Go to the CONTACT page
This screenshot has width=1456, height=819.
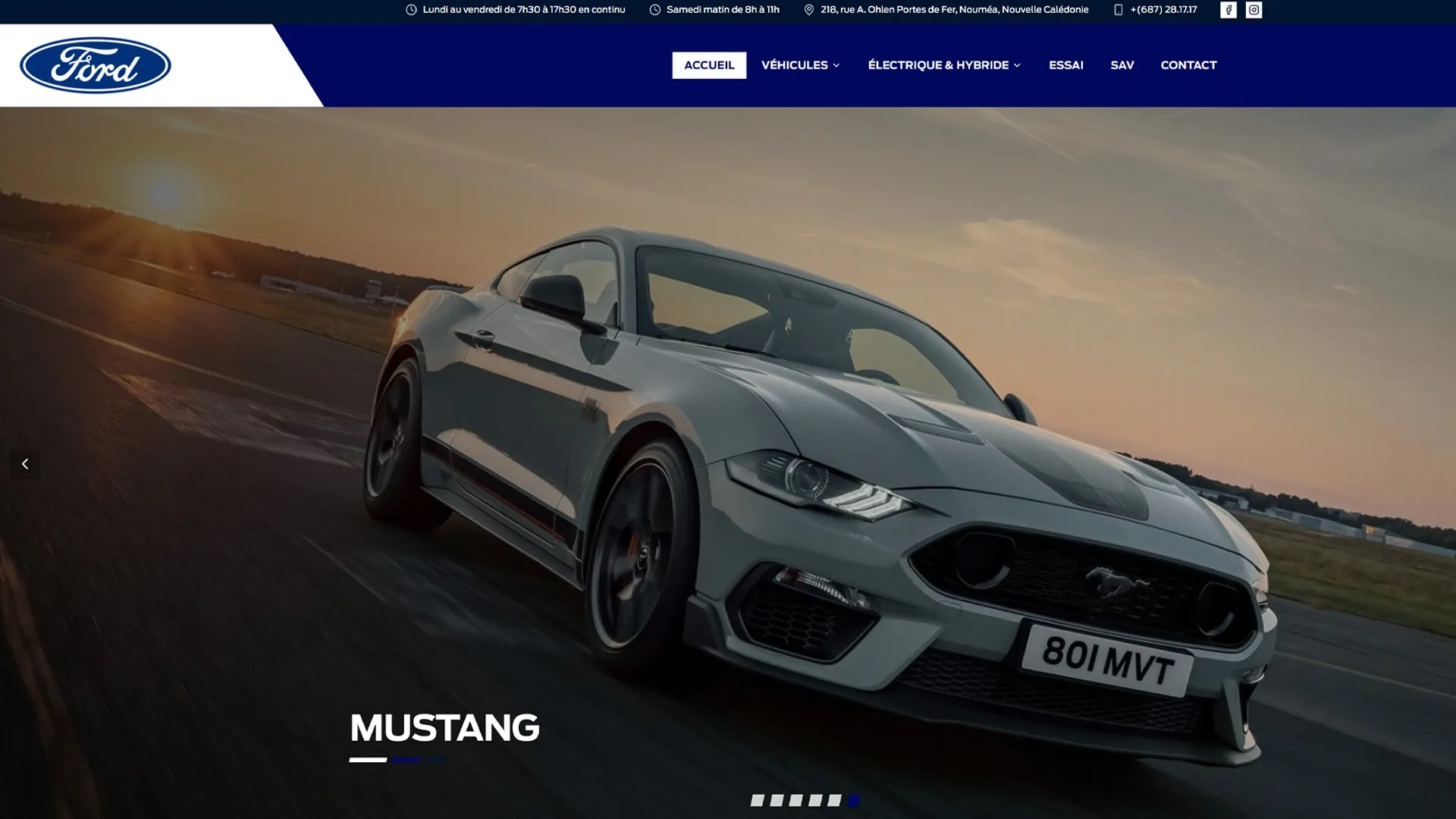pos(1188,65)
